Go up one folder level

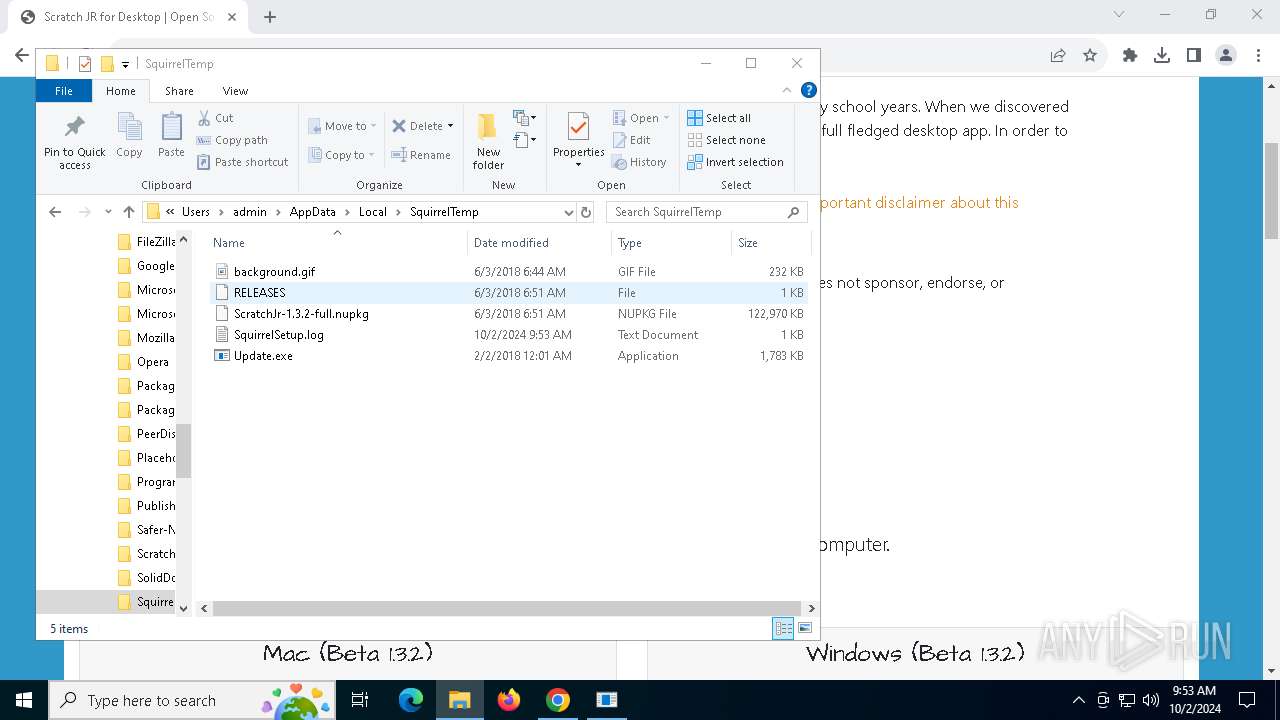pyautogui.click(x=129, y=212)
